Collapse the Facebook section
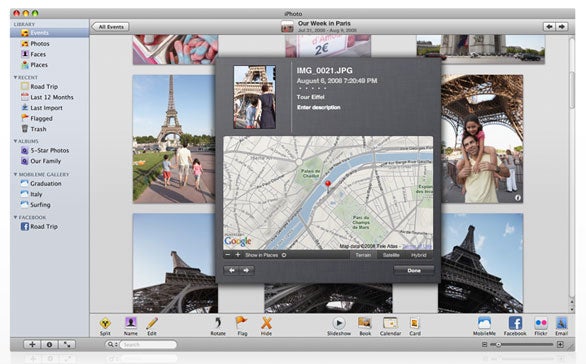 tap(15, 217)
